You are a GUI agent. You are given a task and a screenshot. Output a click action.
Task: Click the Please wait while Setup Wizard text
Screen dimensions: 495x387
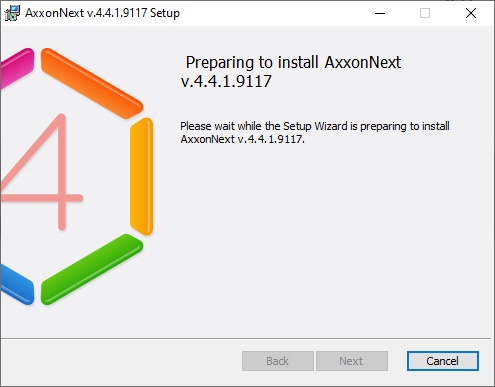pyautogui.click(x=315, y=126)
